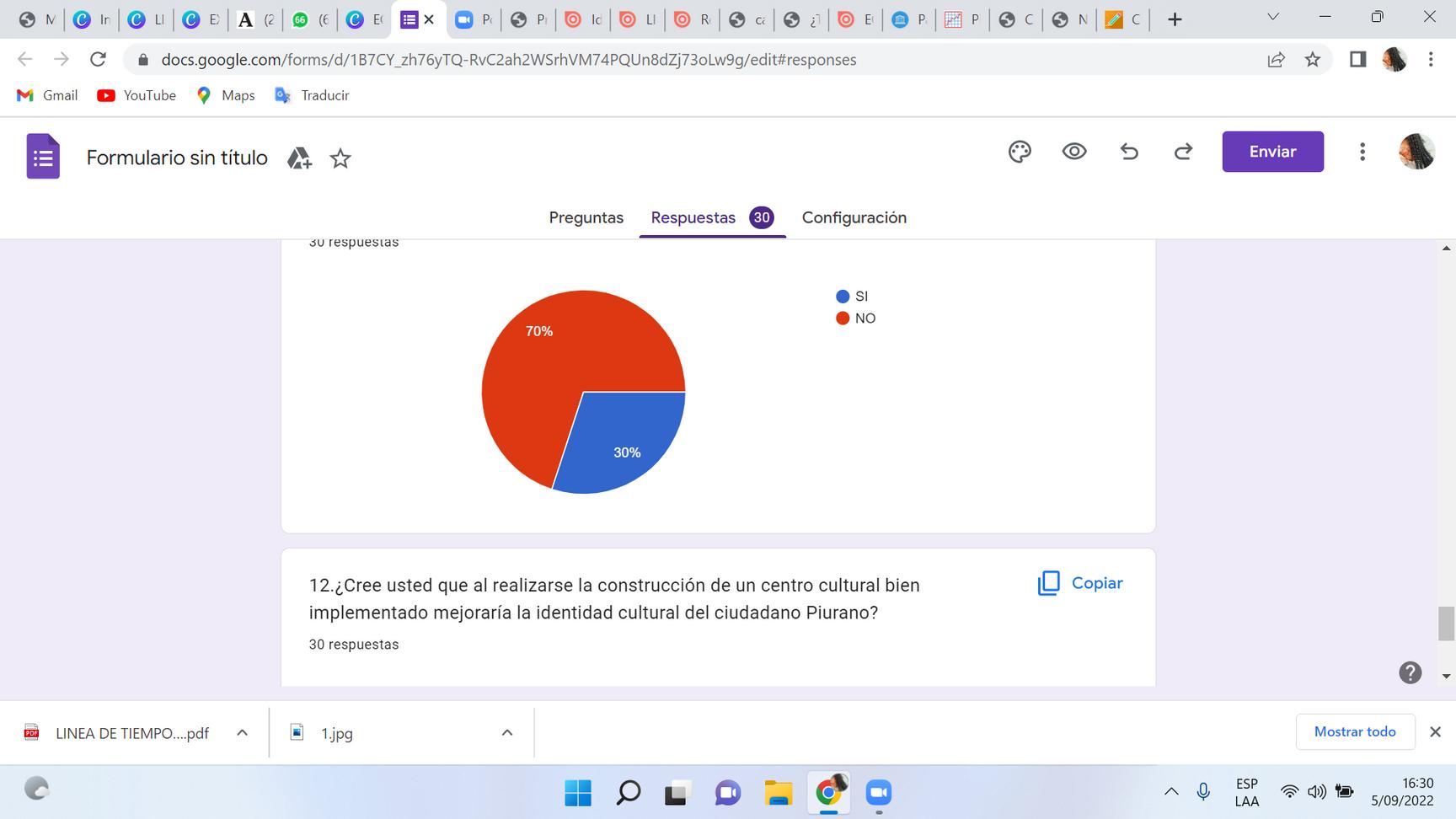Open File Explorer from the taskbar
This screenshot has width=1456, height=819.
pyautogui.click(x=779, y=793)
